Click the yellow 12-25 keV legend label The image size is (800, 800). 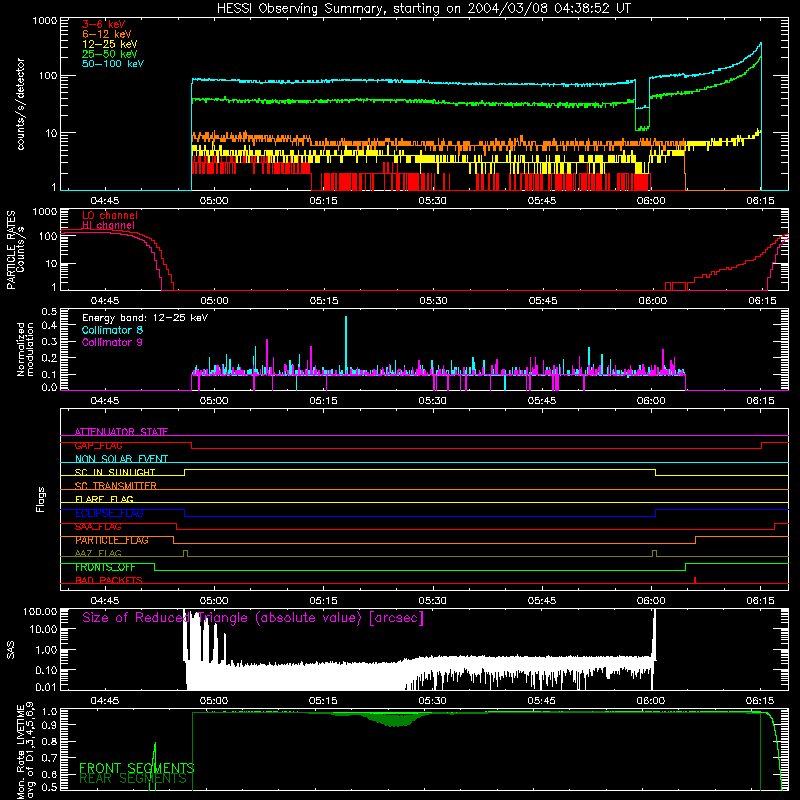(110, 44)
